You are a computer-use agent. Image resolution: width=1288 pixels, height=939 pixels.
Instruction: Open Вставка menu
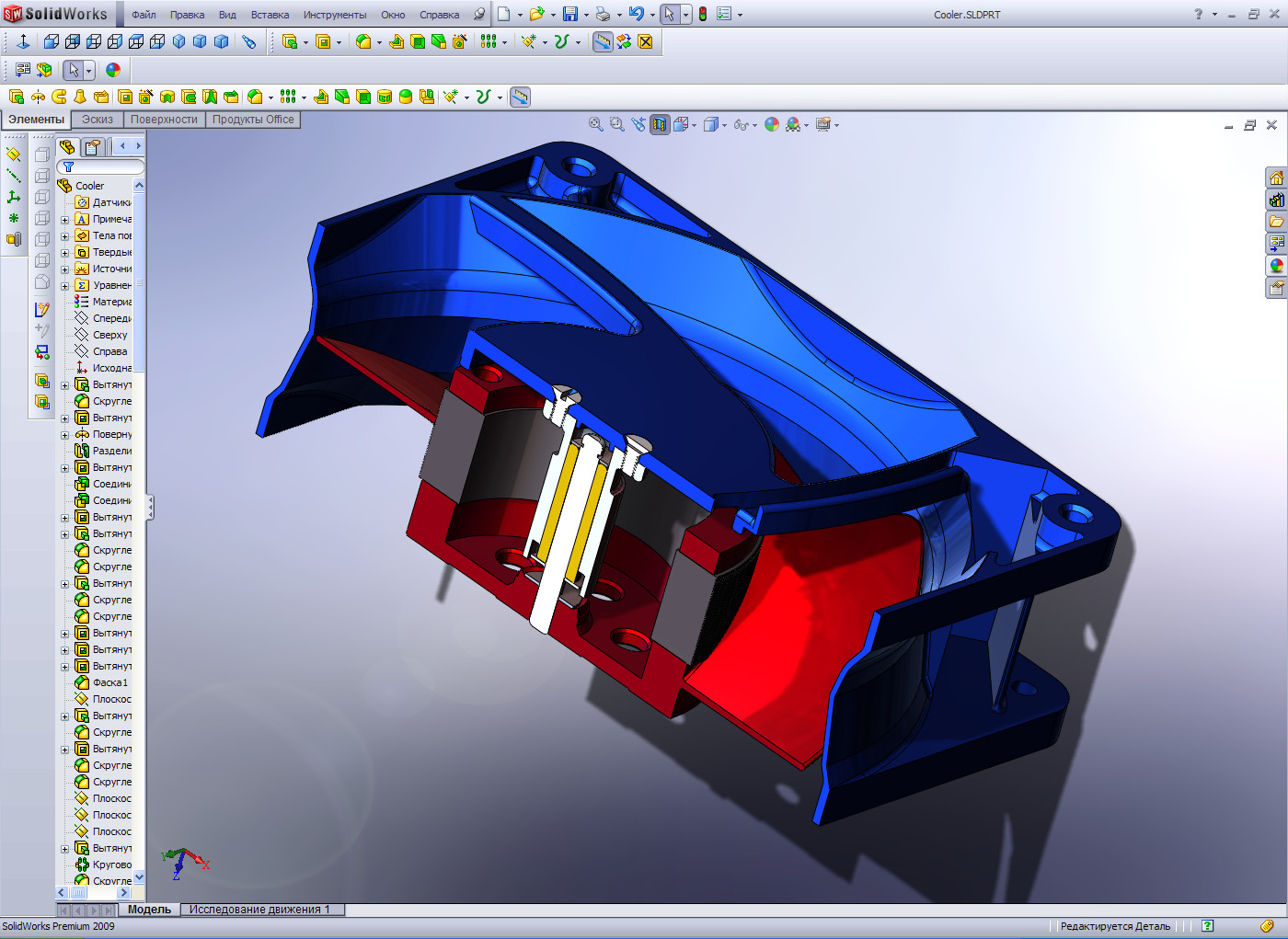[x=270, y=15]
